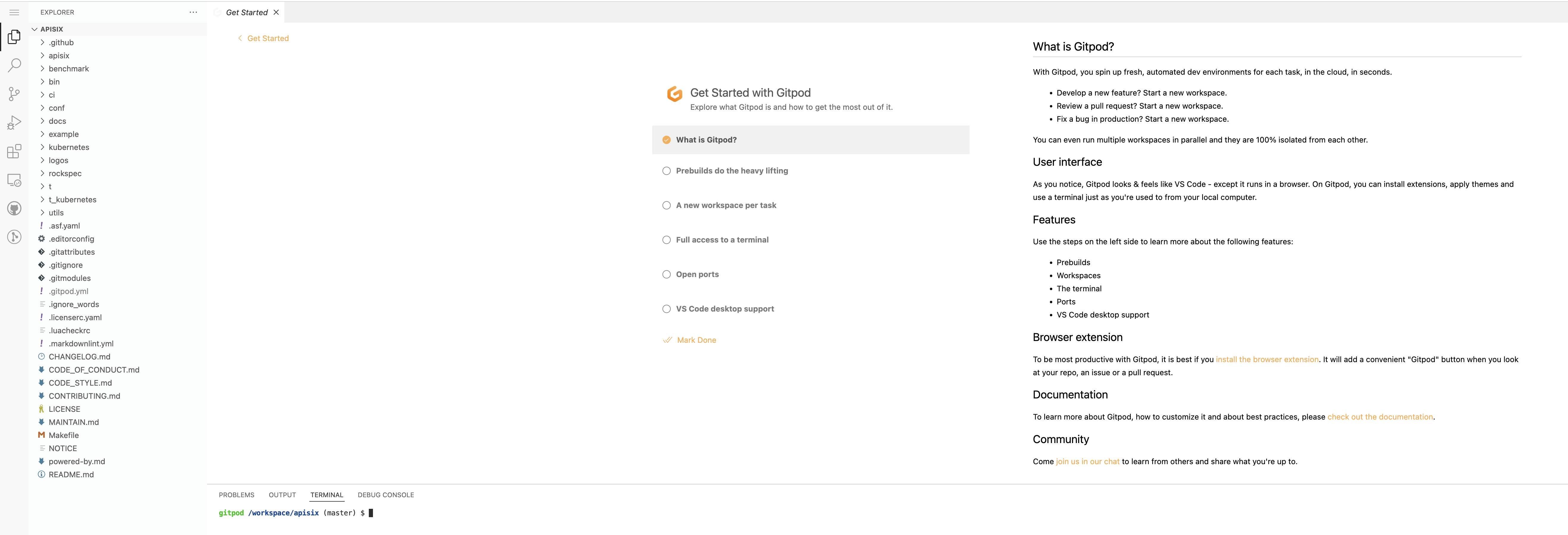The height and width of the screenshot is (535, 1568).
Task: Select the Get Started editor tab
Action: 247,12
